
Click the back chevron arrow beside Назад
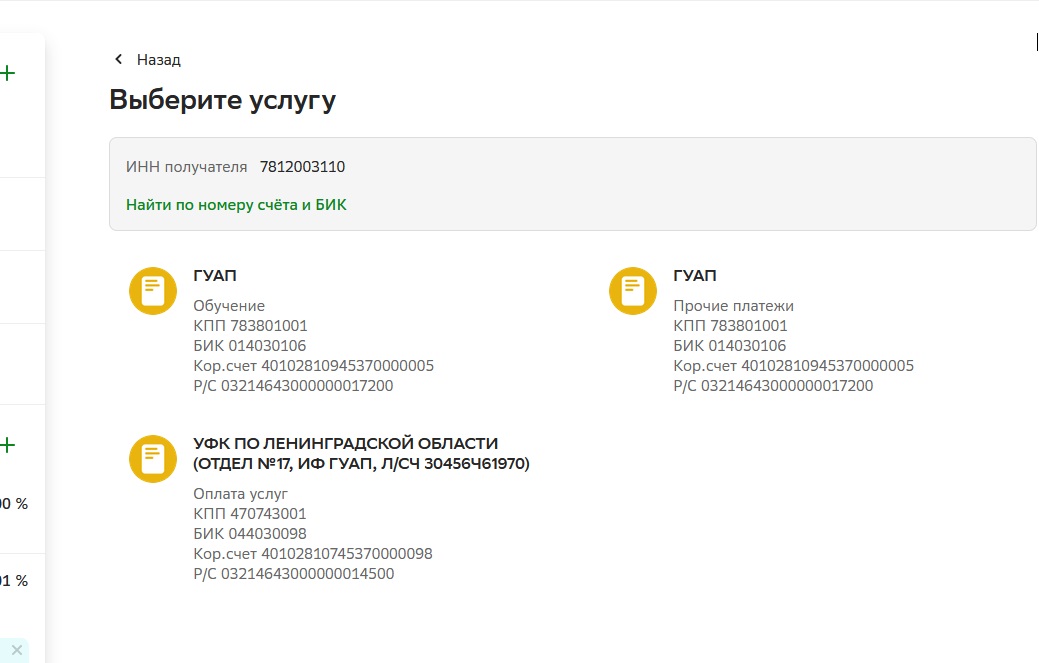pyautogui.click(x=119, y=59)
